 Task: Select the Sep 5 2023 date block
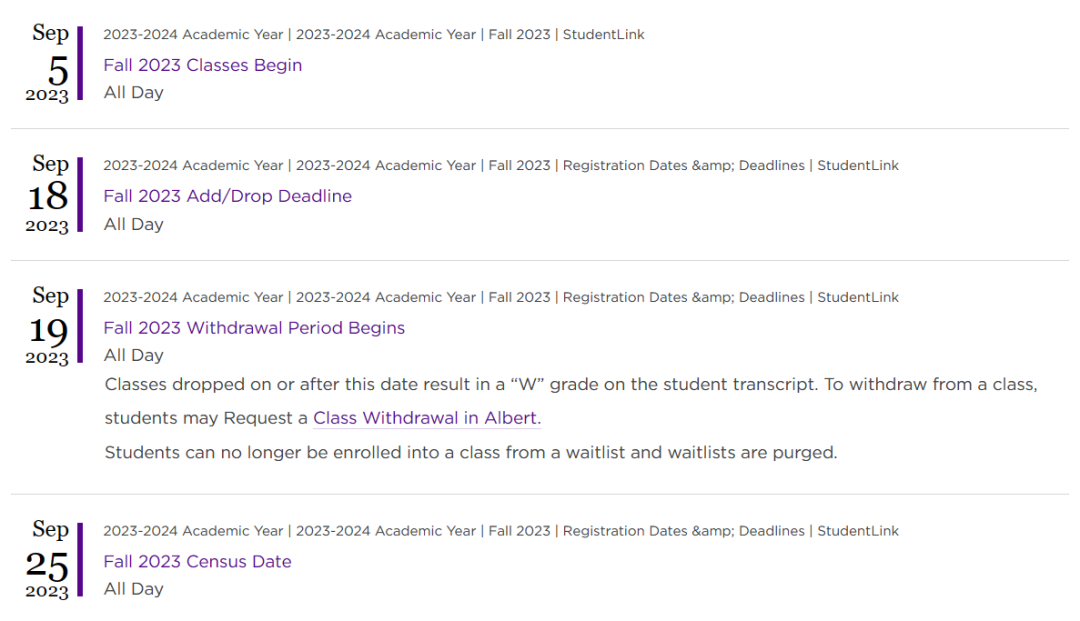pyautogui.click(x=48, y=63)
